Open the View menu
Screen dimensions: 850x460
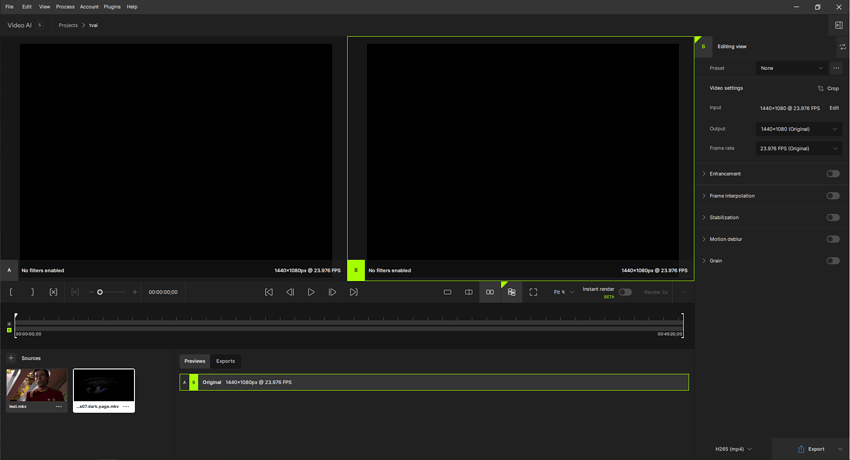point(44,7)
